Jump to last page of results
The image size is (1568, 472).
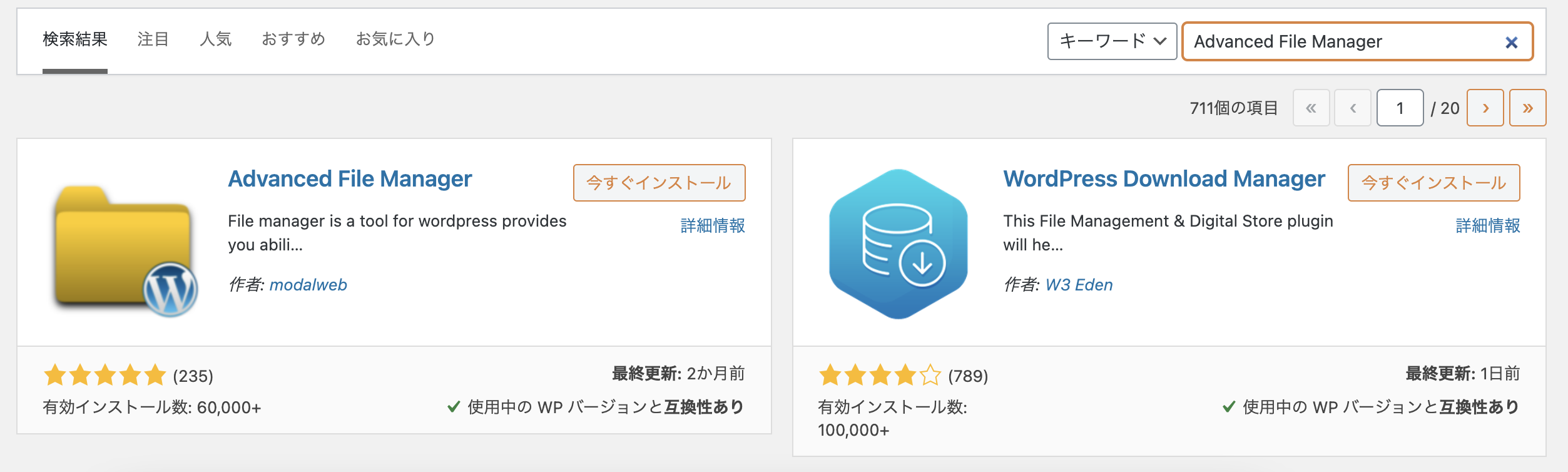click(x=1527, y=108)
